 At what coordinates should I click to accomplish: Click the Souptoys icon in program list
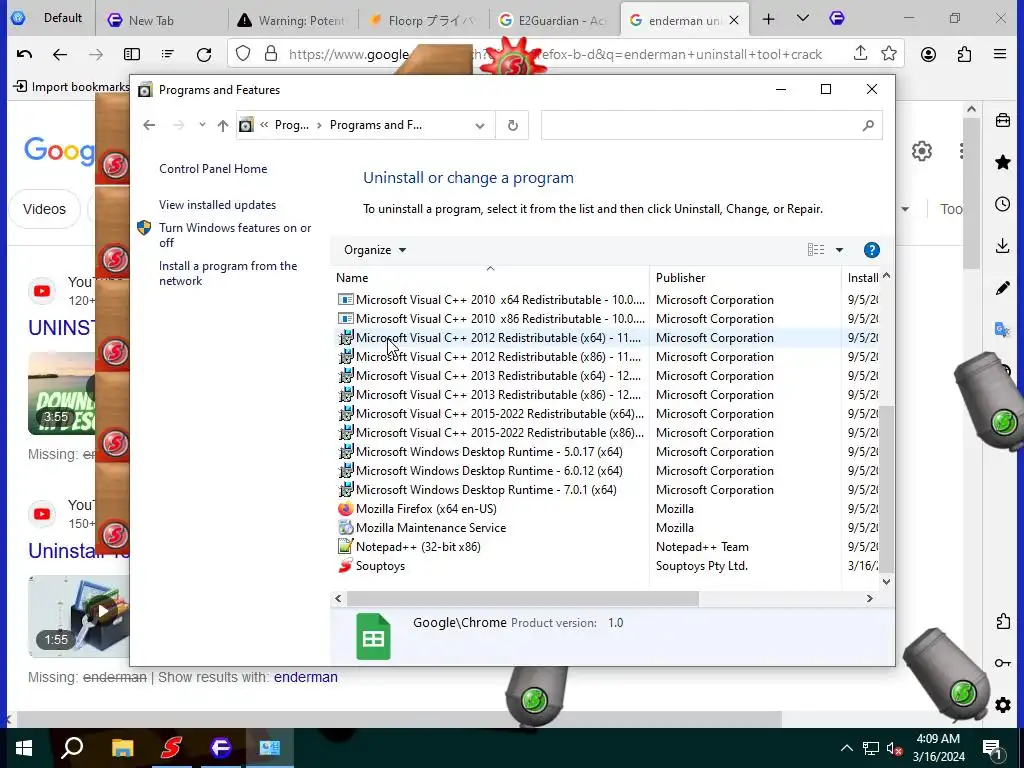pos(345,566)
